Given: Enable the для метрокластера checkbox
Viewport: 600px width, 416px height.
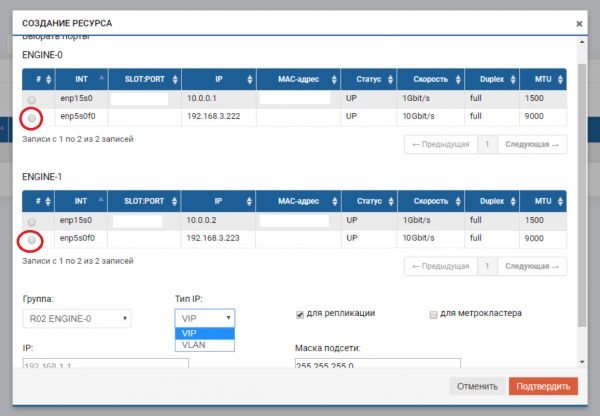Looking at the screenshot, I should 433,314.
